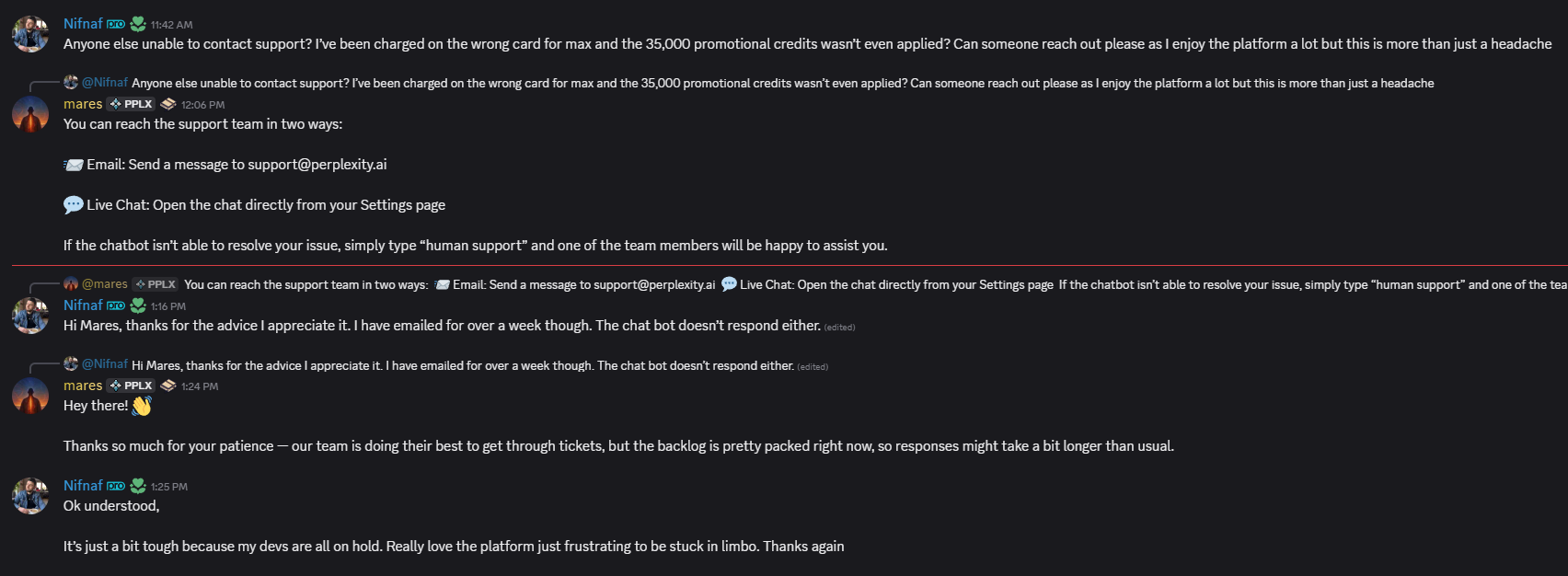Click the 1:25 PM timestamp on Nifnaf's message

coord(169,487)
